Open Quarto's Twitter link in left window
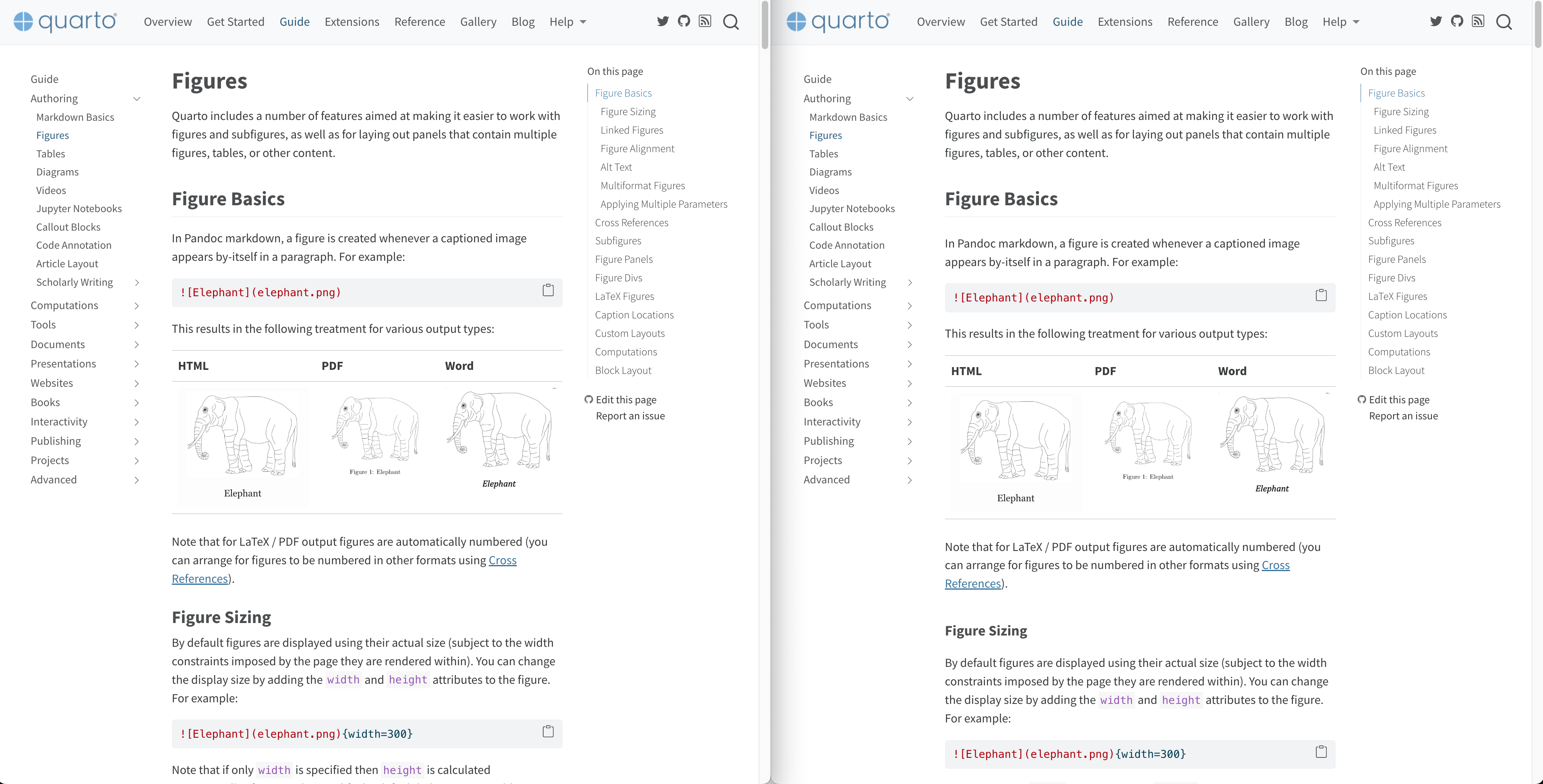Image resolution: width=1543 pixels, height=784 pixels. tap(662, 22)
